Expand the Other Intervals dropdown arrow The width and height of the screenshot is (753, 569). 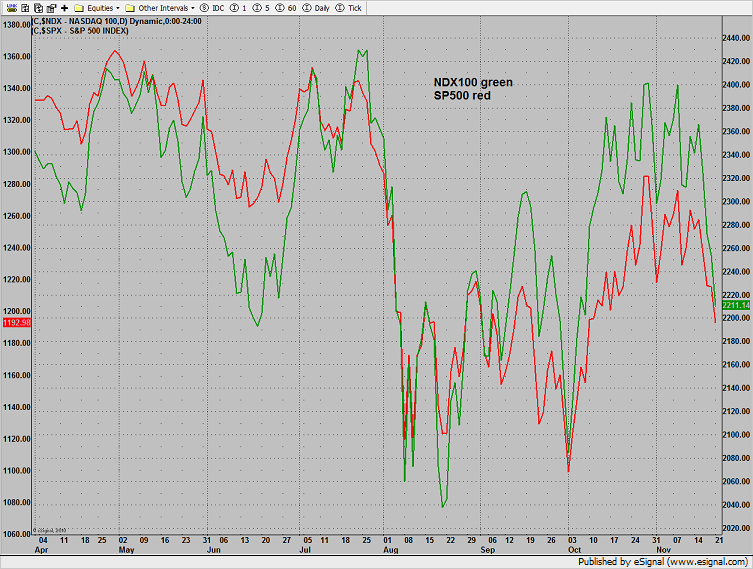coord(194,7)
